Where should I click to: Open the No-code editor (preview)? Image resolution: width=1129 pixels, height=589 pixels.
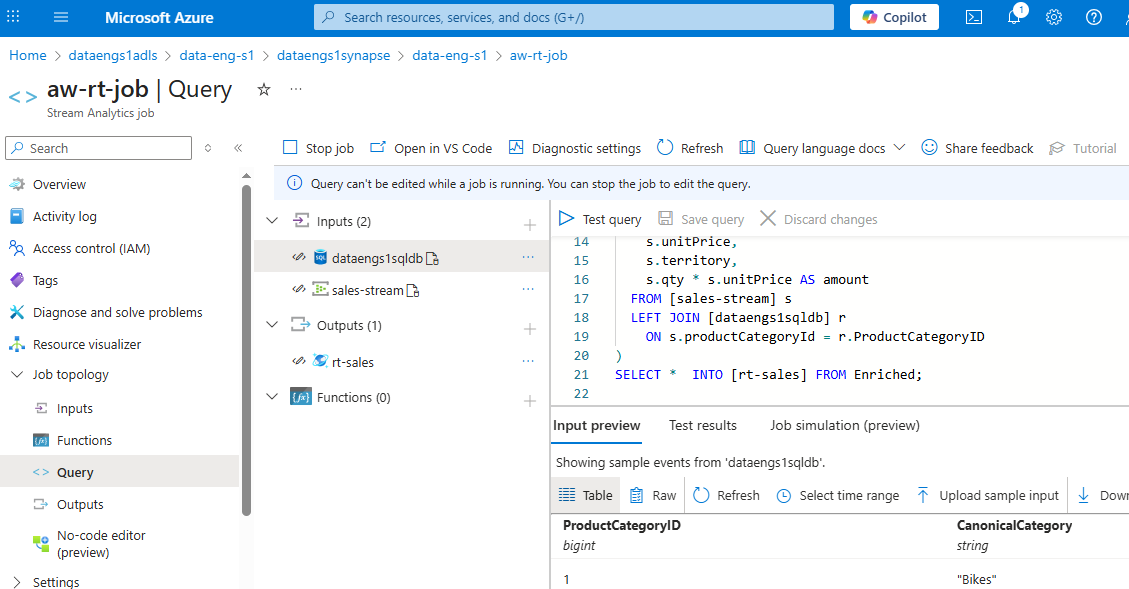tap(101, 544)
